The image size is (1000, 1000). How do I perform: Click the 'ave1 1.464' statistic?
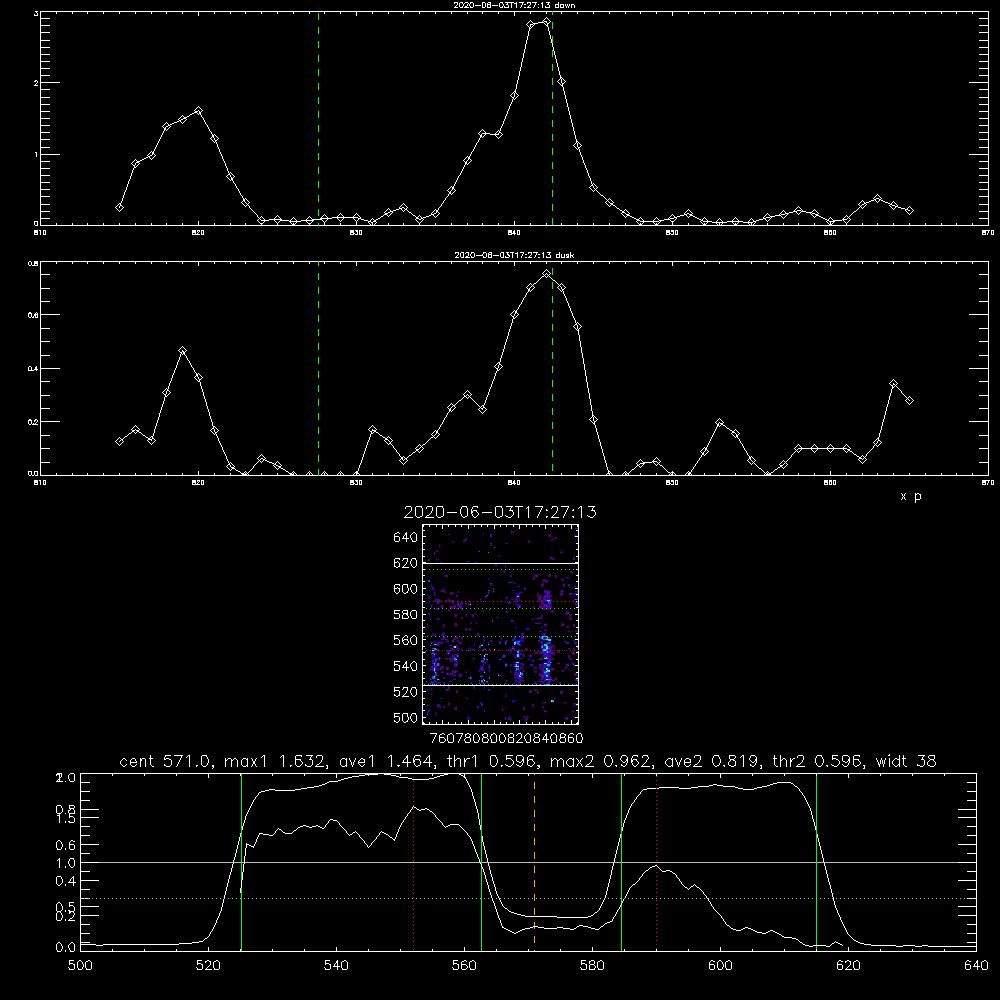pos(386,761)
